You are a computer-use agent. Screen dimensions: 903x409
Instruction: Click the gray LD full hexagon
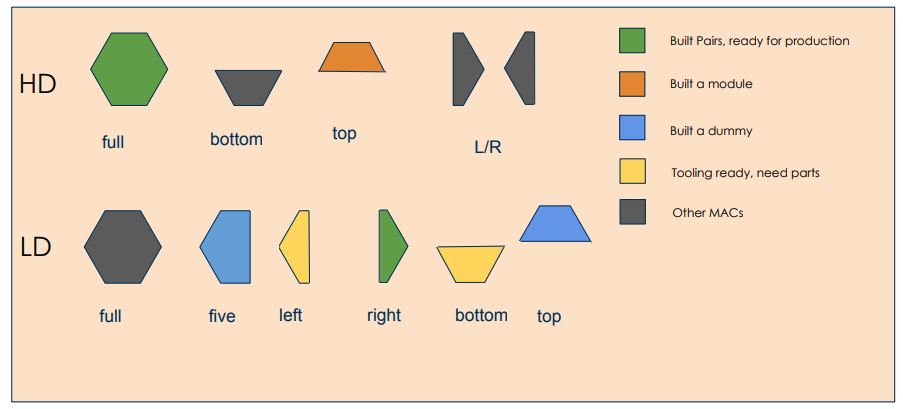point(123,247)
